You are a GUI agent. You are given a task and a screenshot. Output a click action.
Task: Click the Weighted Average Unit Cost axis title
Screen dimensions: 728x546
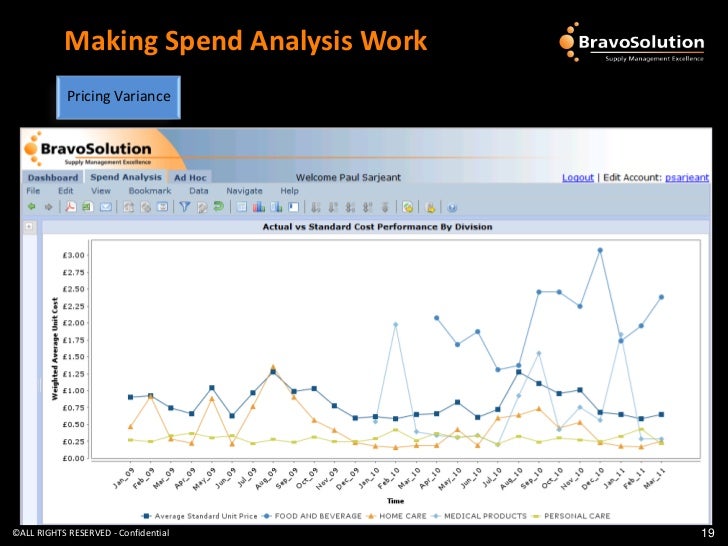pos(55,349)
